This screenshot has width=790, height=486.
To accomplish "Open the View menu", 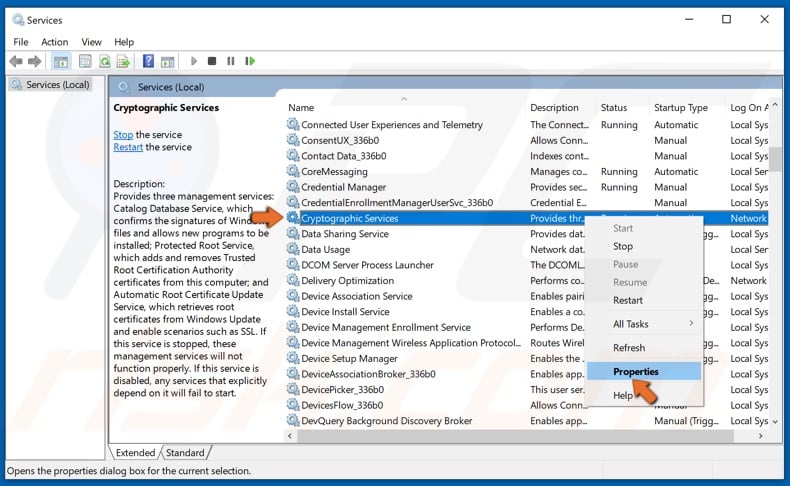I will [x=91, y=42].
